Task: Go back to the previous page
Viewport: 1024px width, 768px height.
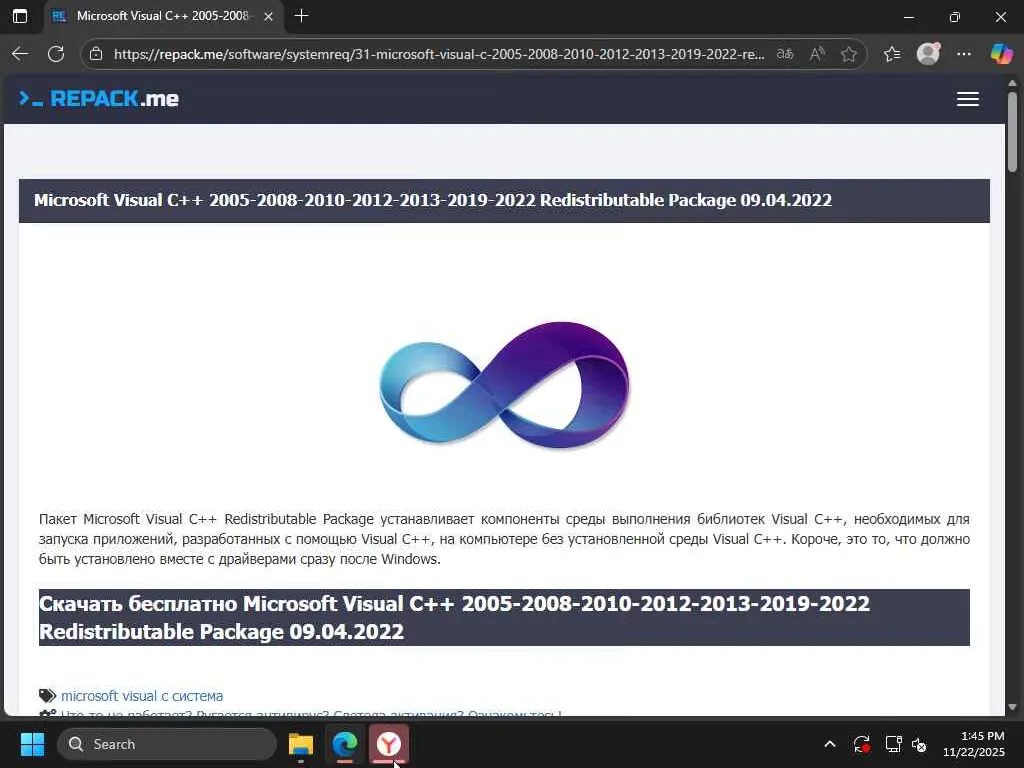Action: (x=20, y=54)
